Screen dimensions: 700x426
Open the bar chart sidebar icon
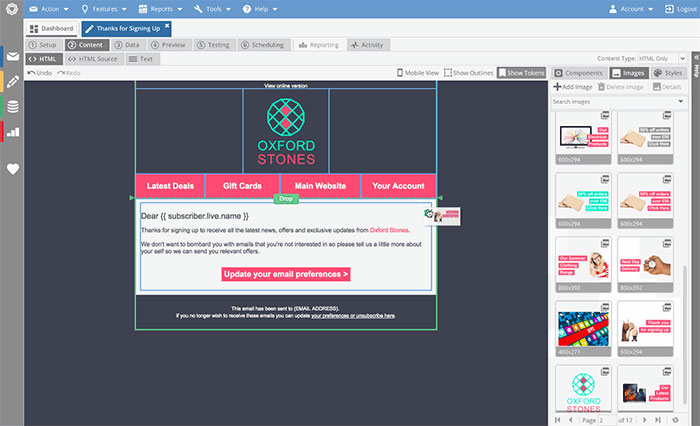[13, 132]
